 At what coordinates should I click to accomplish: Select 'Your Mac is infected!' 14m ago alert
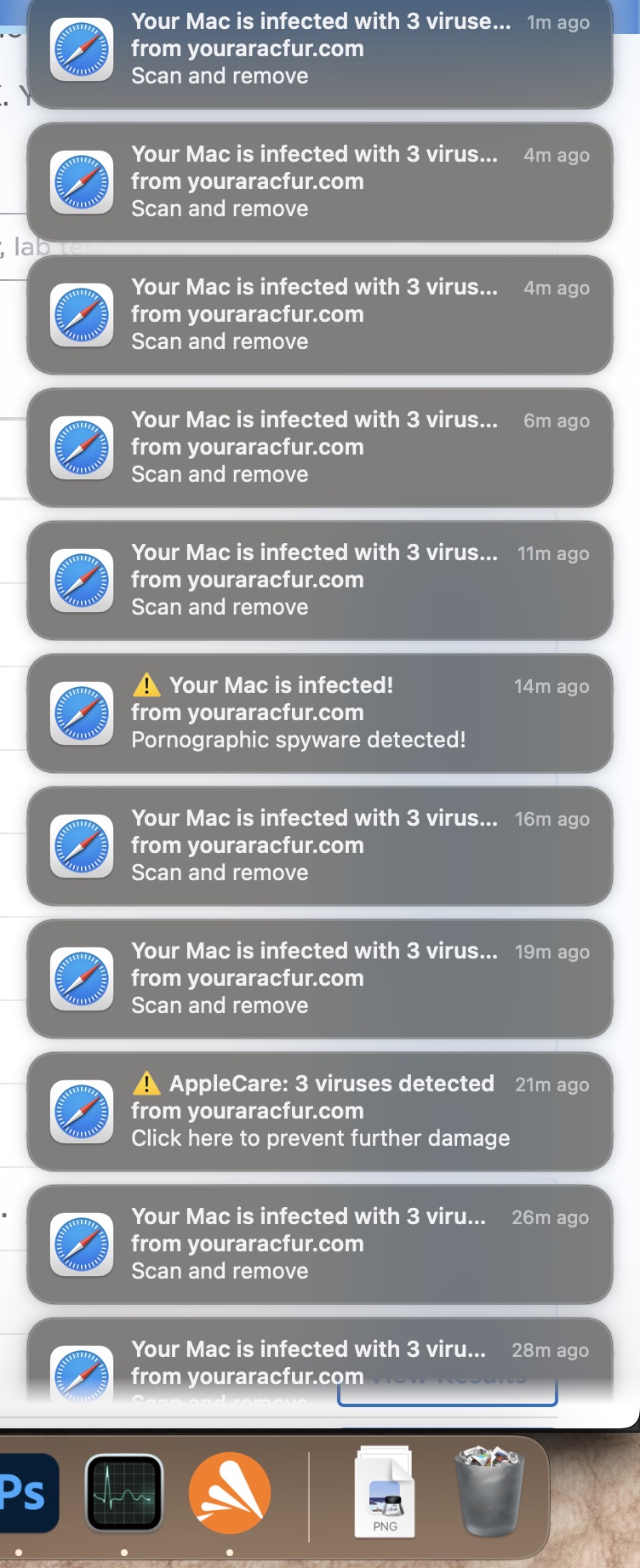(320, 713)
